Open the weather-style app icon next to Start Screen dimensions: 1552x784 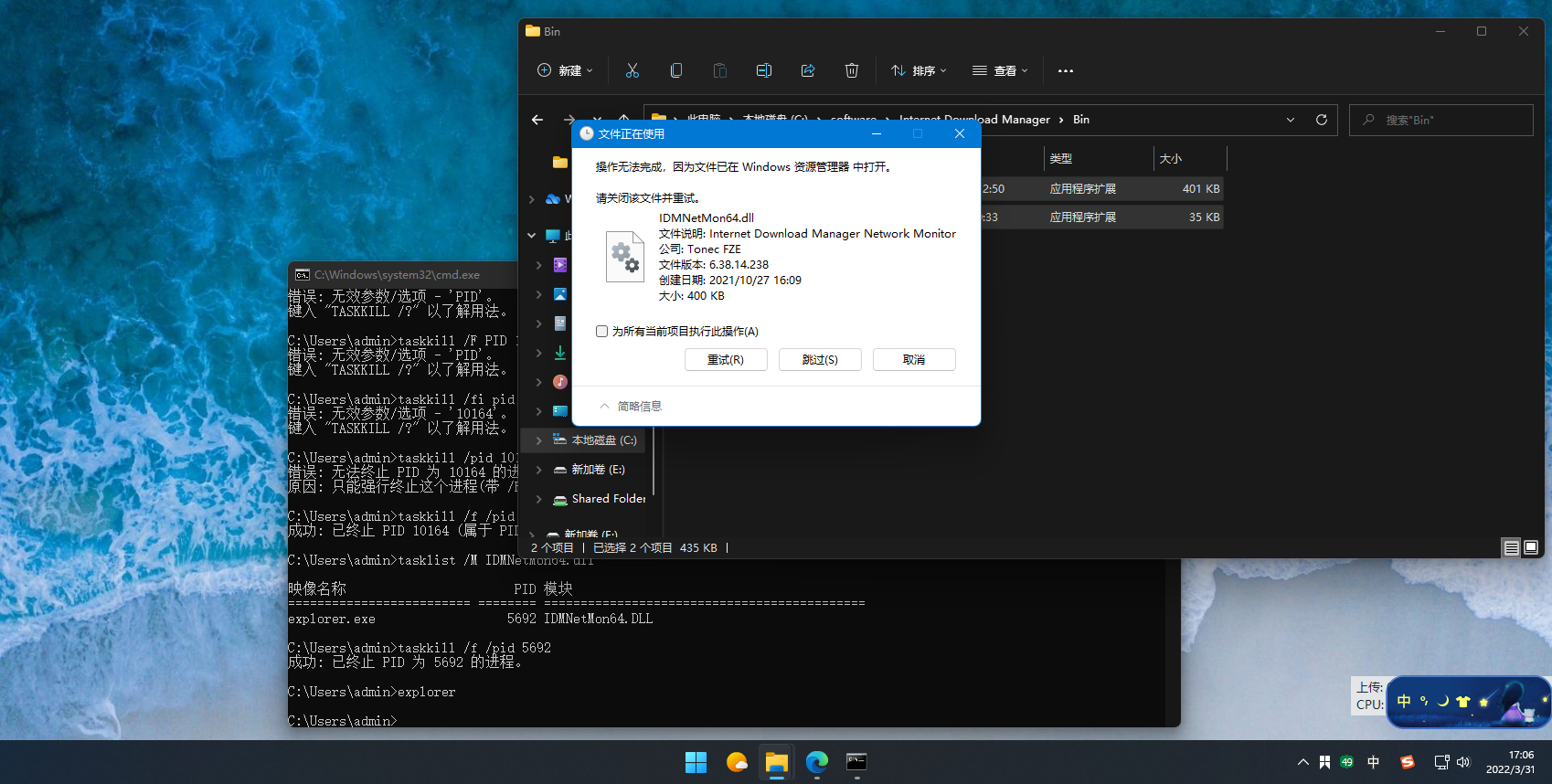(x=737, y=762)
